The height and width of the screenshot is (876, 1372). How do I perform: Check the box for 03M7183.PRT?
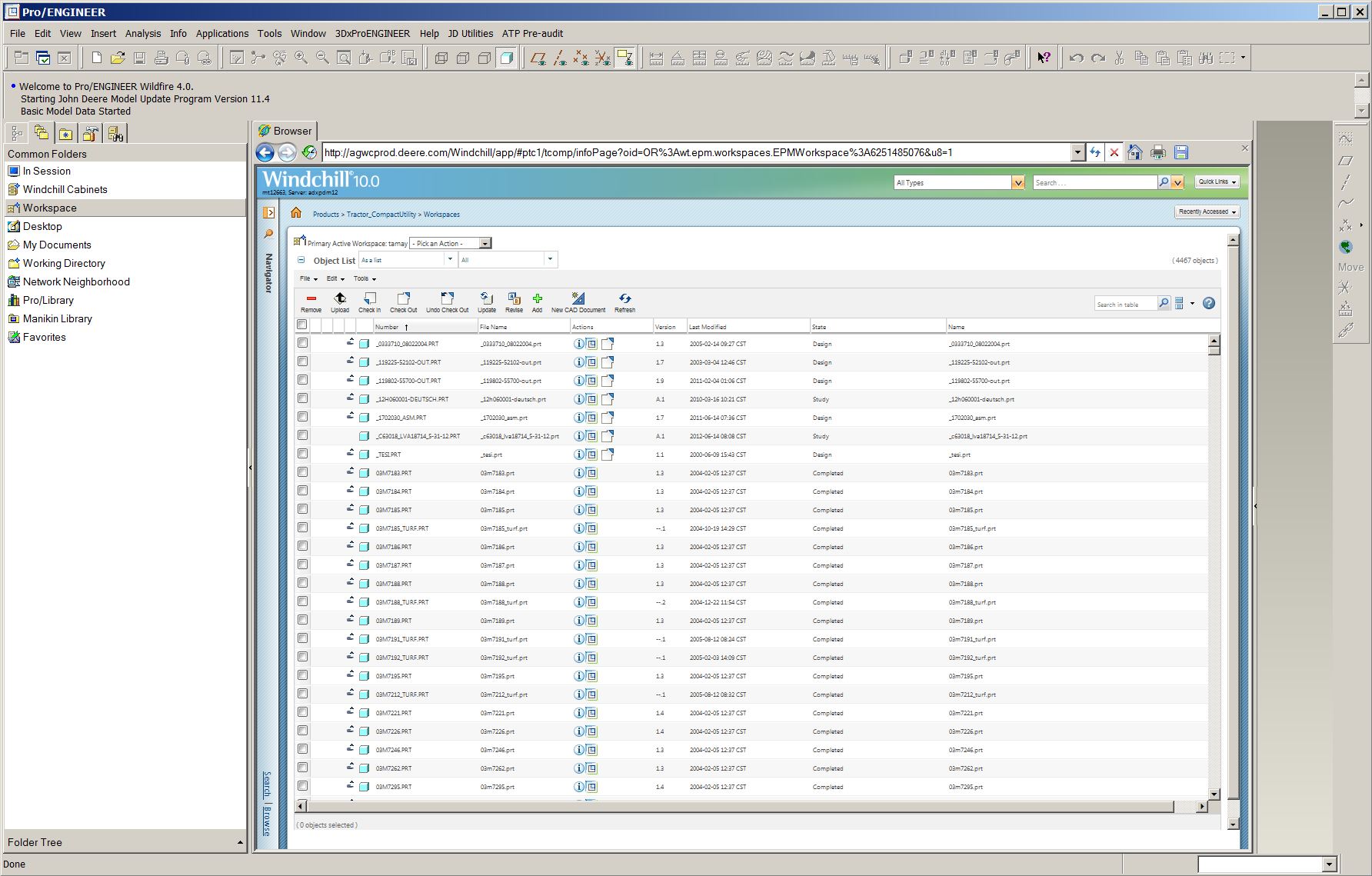pos(302,472)
